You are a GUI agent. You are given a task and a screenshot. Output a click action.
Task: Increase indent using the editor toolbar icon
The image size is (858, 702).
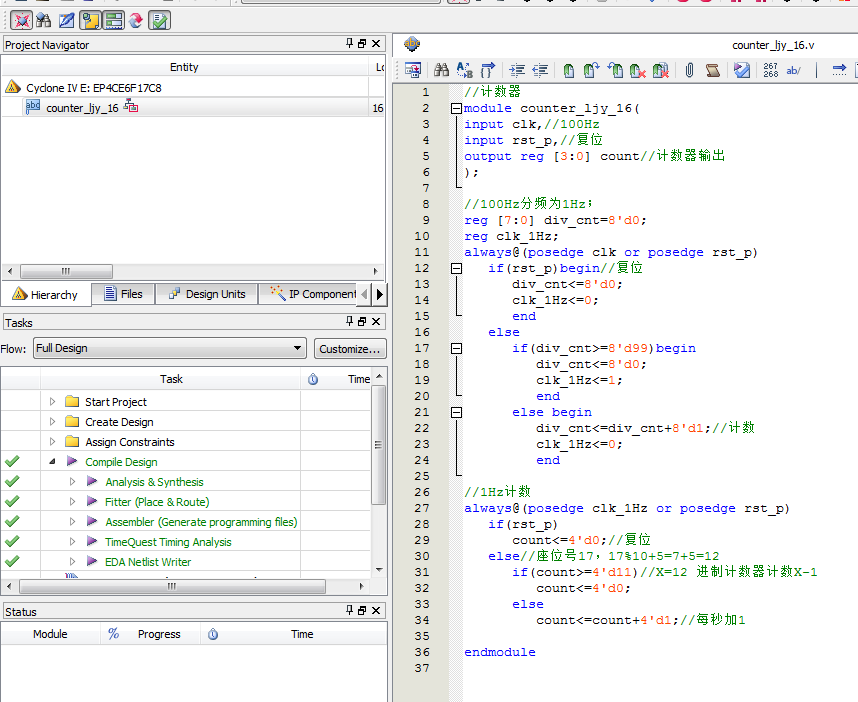516,70
